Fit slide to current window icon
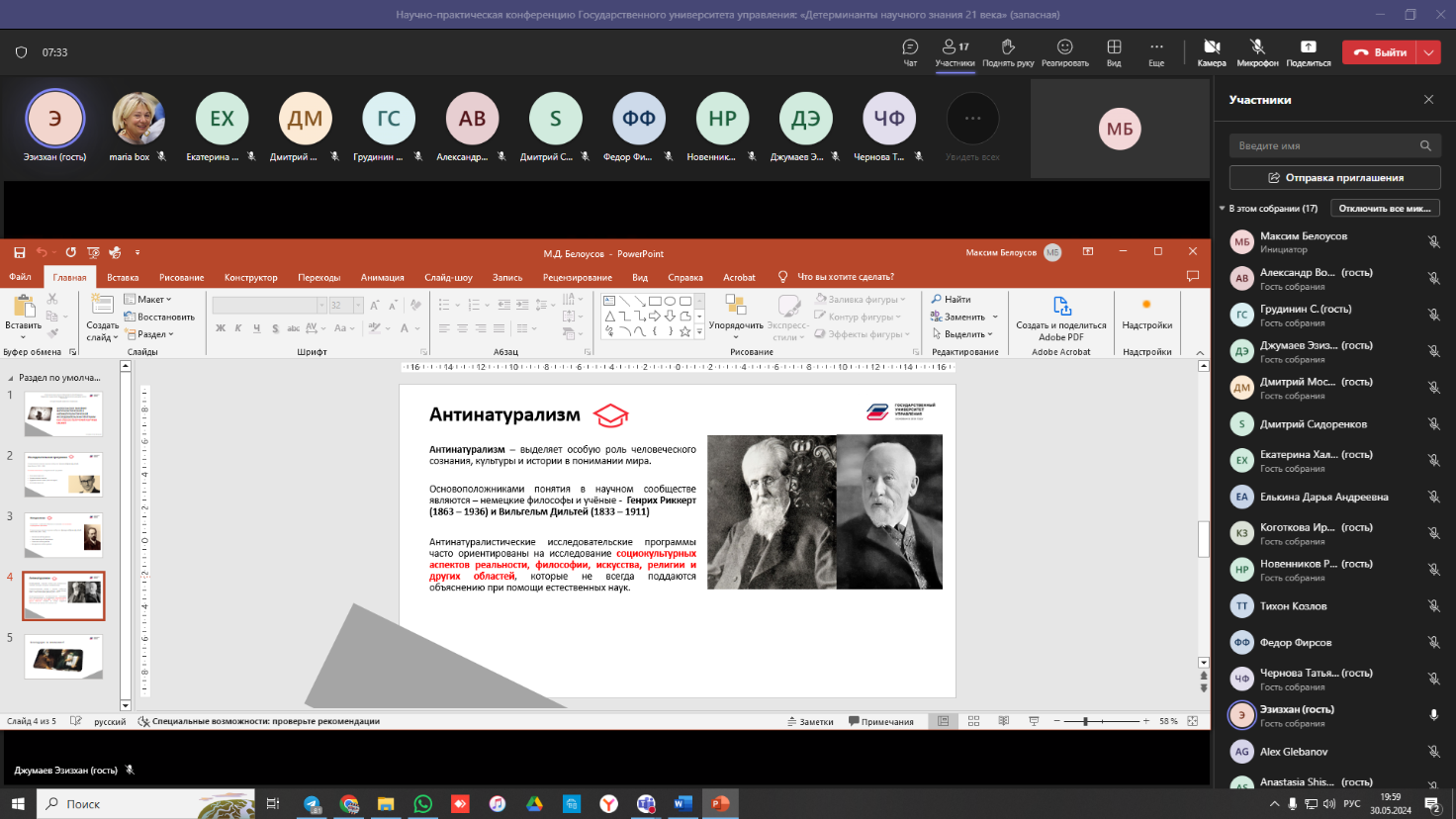 click(1193, 721)
